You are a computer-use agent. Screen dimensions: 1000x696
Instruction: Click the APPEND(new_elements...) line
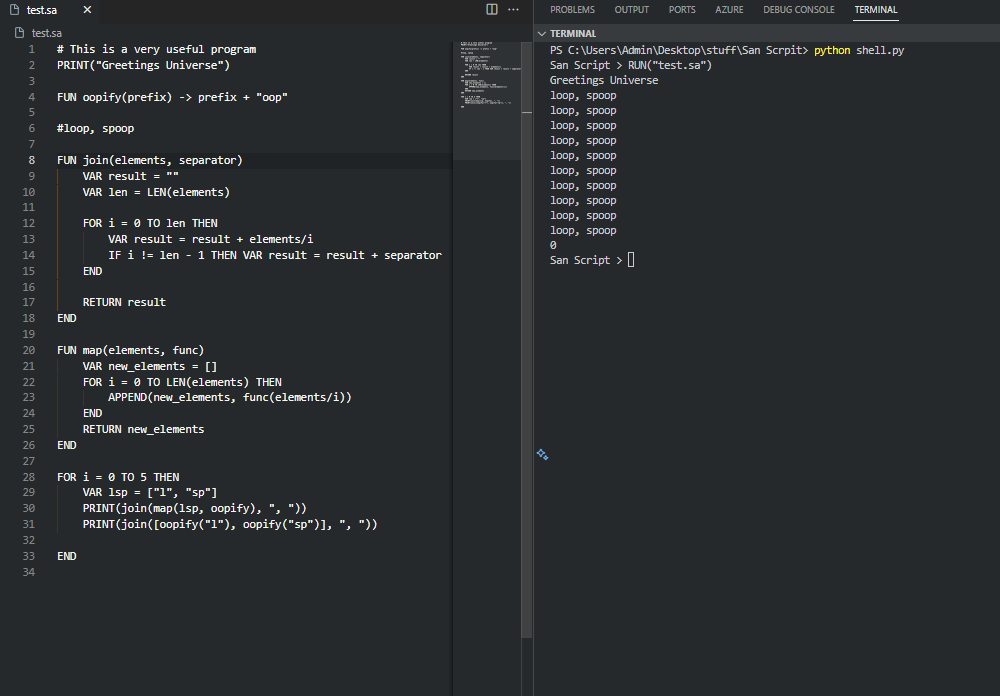coord(230,397)
